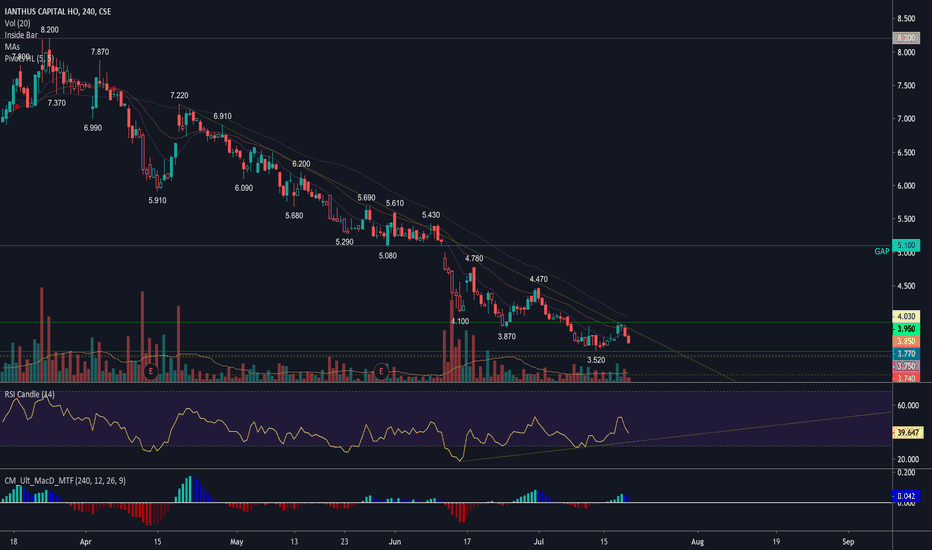Click the 5.680 pivot low label
Screen dimensions: 932x550
pos(294,216)
